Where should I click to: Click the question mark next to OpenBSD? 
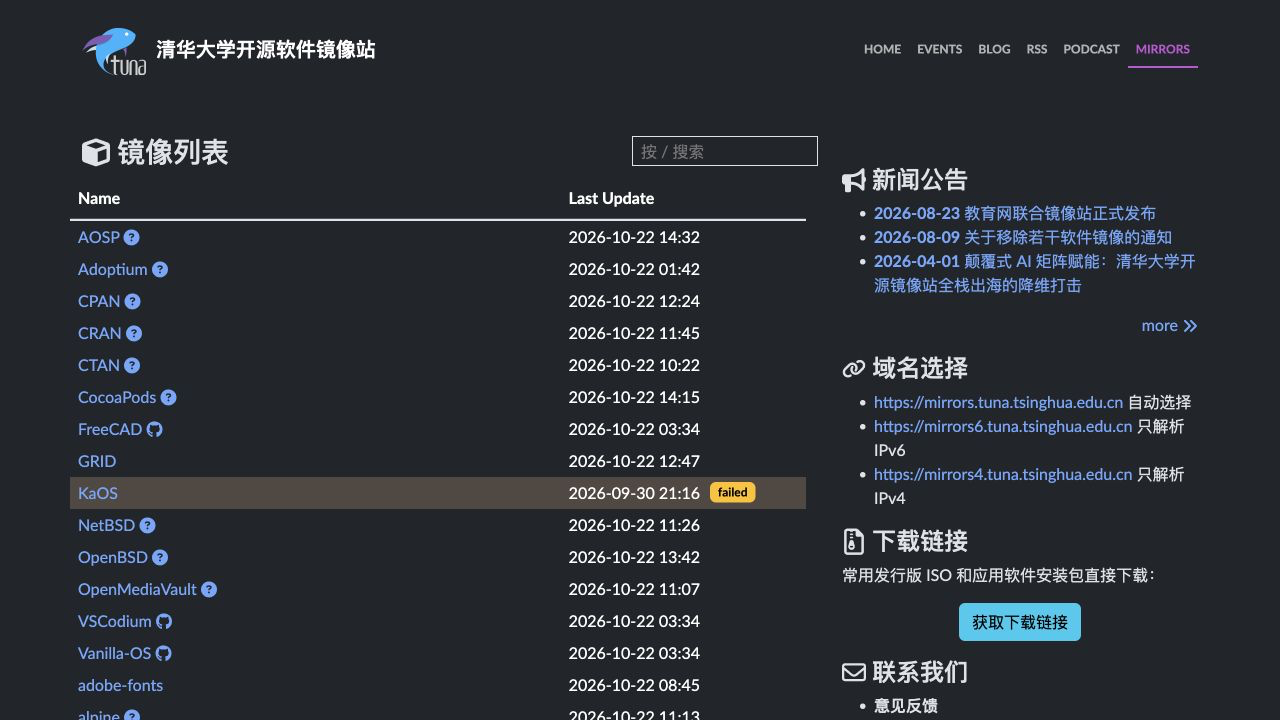click(160, 557)
